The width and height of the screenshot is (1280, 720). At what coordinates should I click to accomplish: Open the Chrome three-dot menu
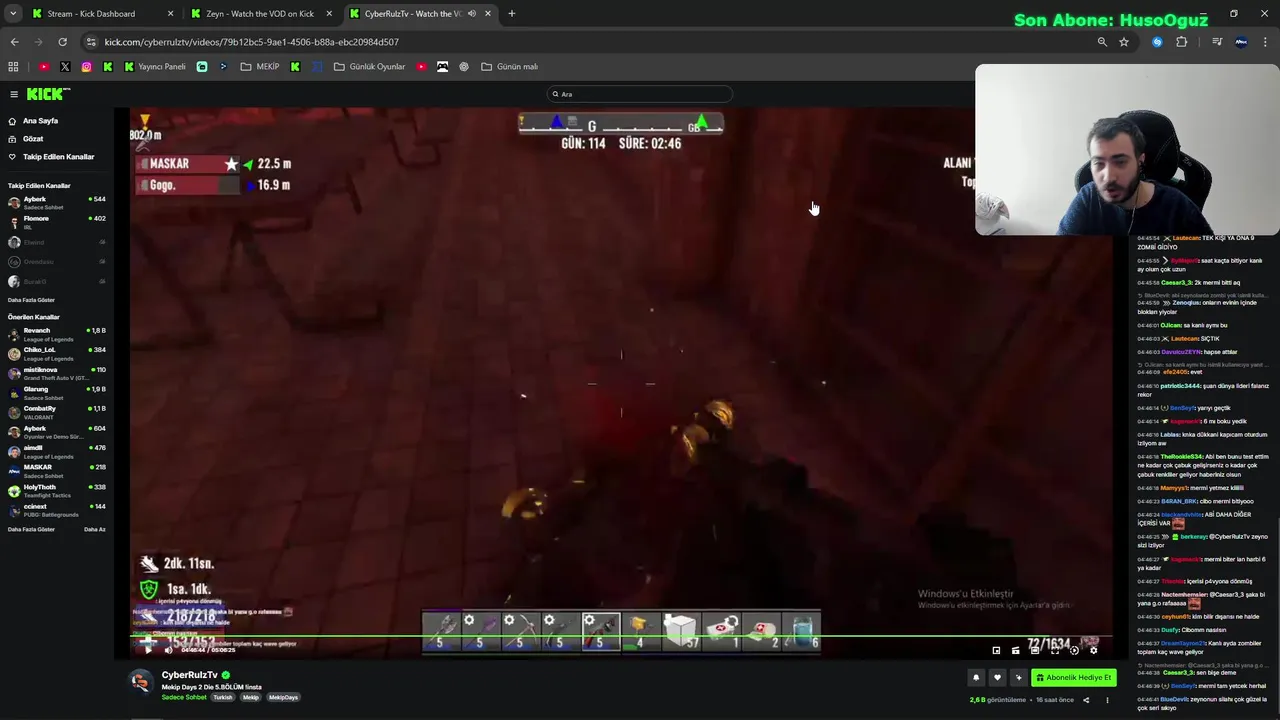click(x=1266, y=42)
